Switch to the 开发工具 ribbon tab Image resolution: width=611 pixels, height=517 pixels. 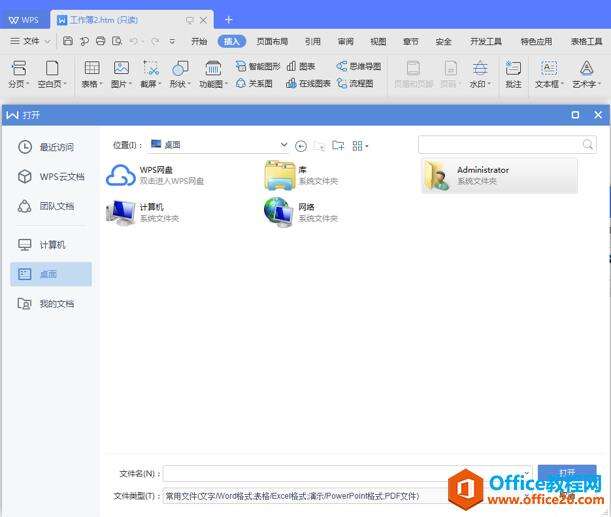(486, 41)
